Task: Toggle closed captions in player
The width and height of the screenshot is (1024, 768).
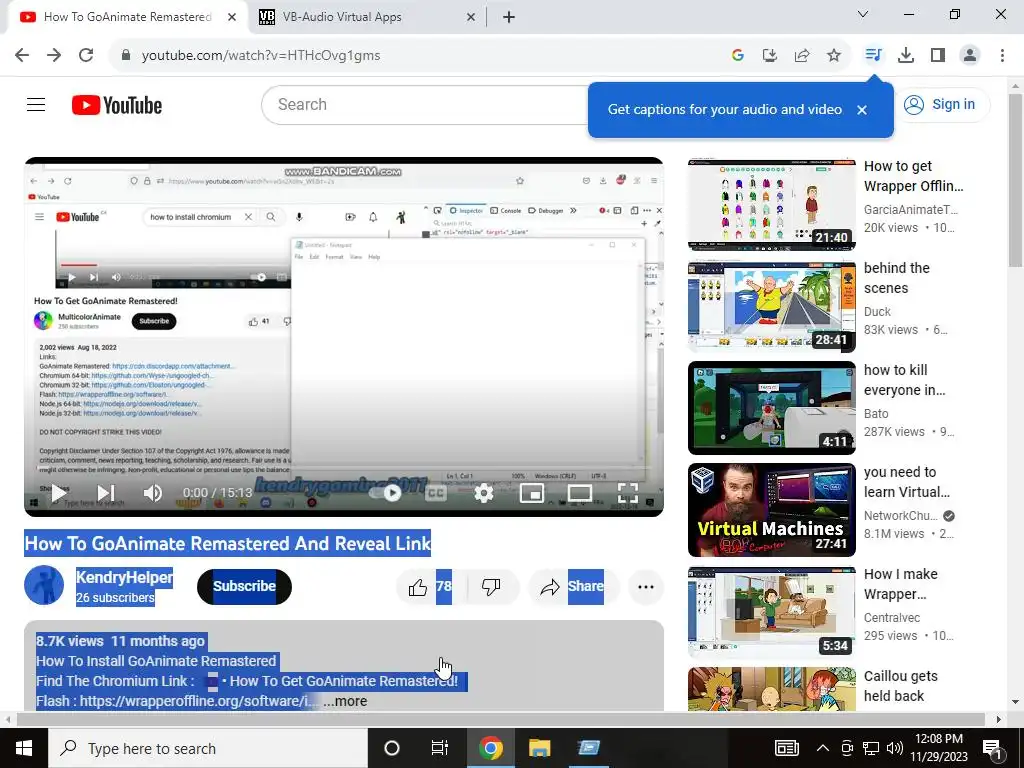Action: pyautogui.click(x=436, y=493)
